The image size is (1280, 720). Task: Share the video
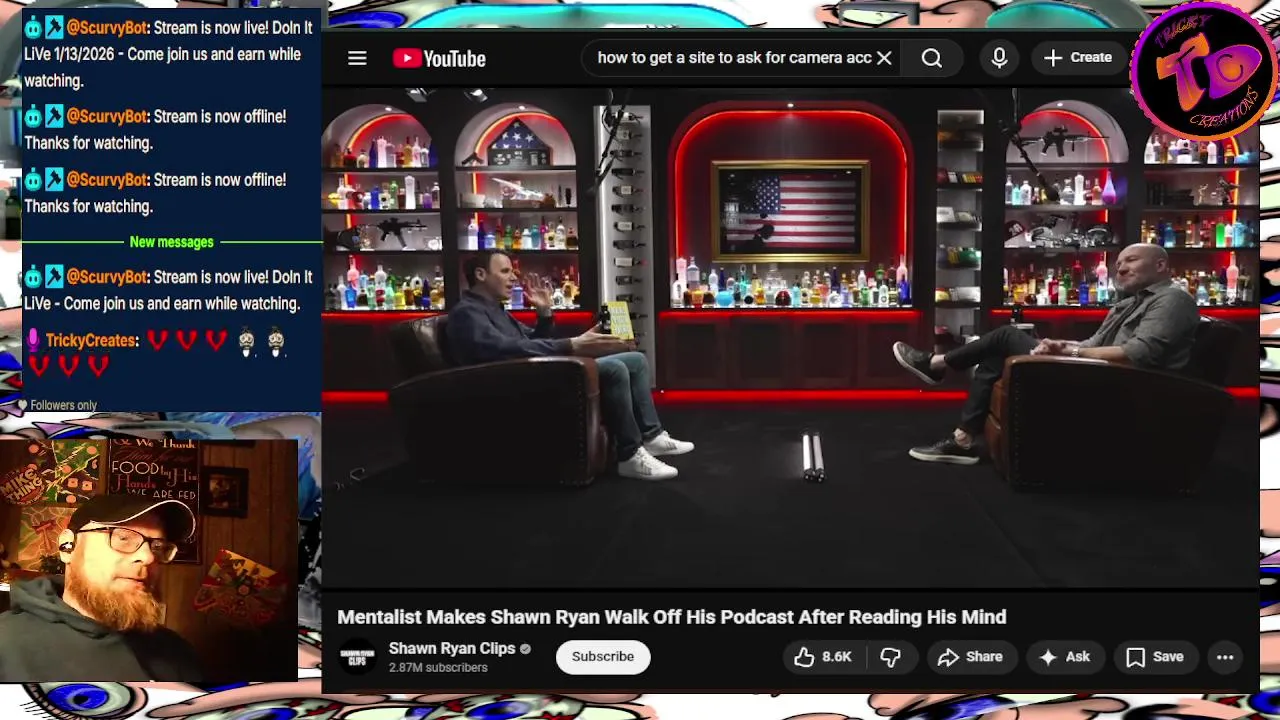tap(970, 657)
